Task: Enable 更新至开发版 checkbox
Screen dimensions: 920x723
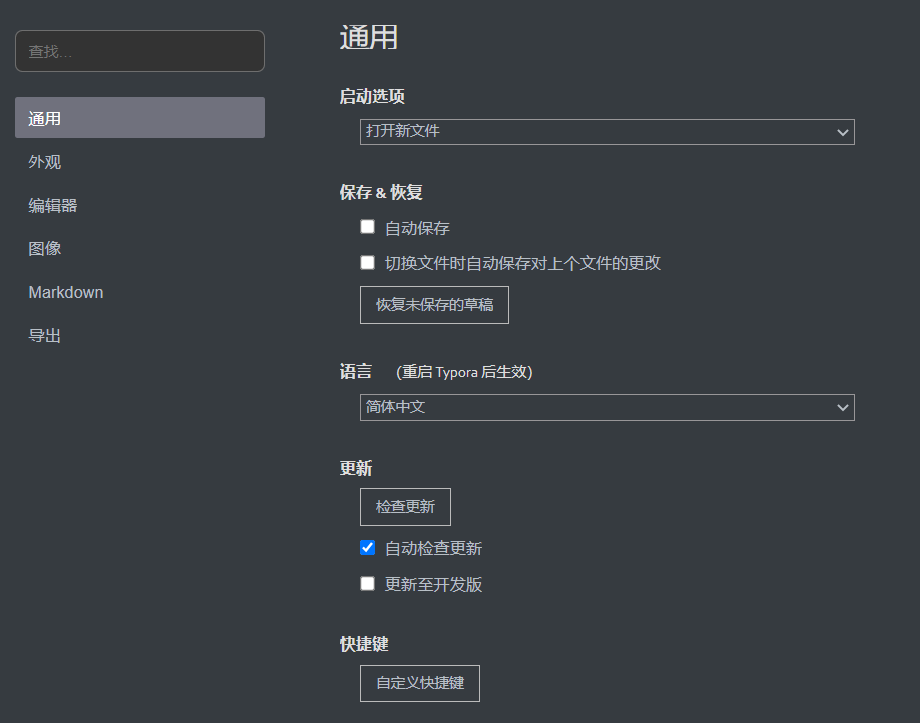Action: click(368, 584)
